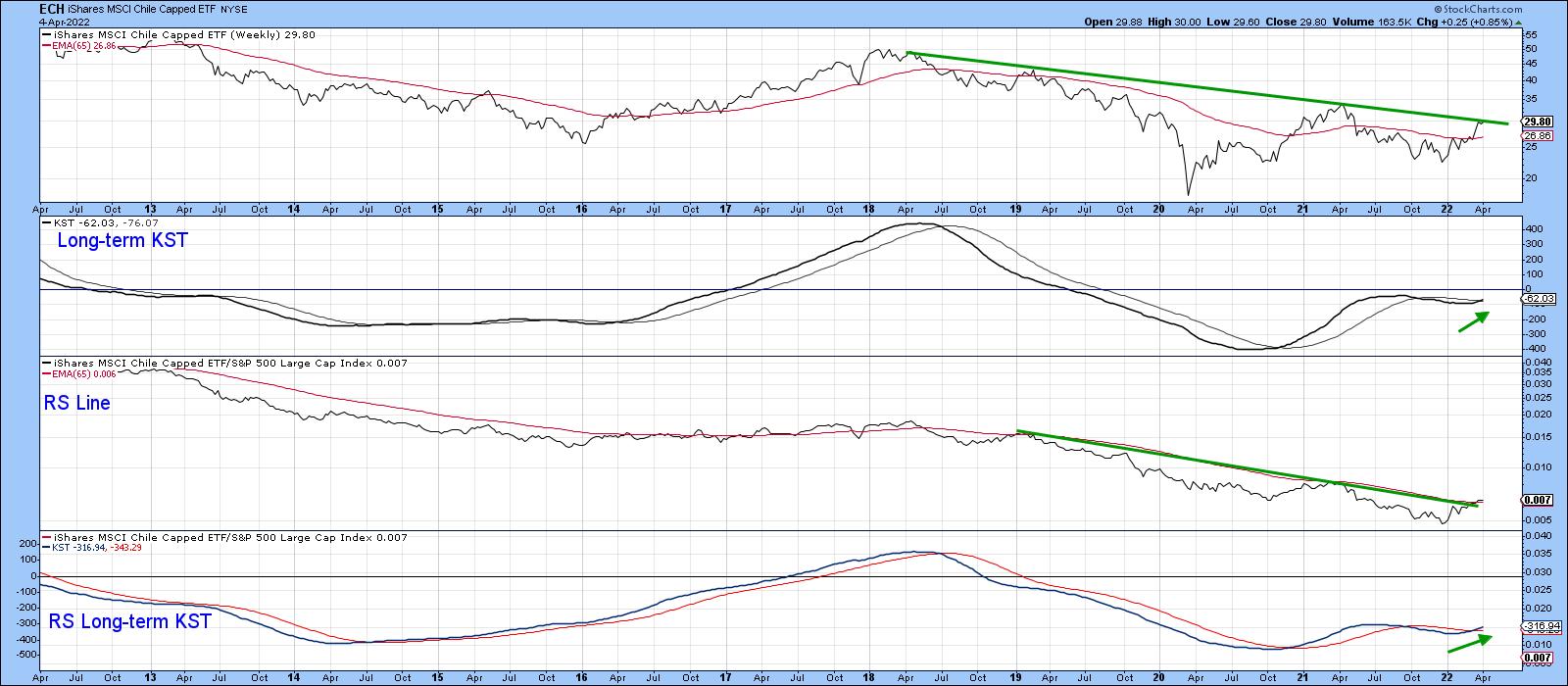Click the 400 label on KST axis
Image resolution: width=1568 pixels, height=686 pixels.
point(1533,229)
